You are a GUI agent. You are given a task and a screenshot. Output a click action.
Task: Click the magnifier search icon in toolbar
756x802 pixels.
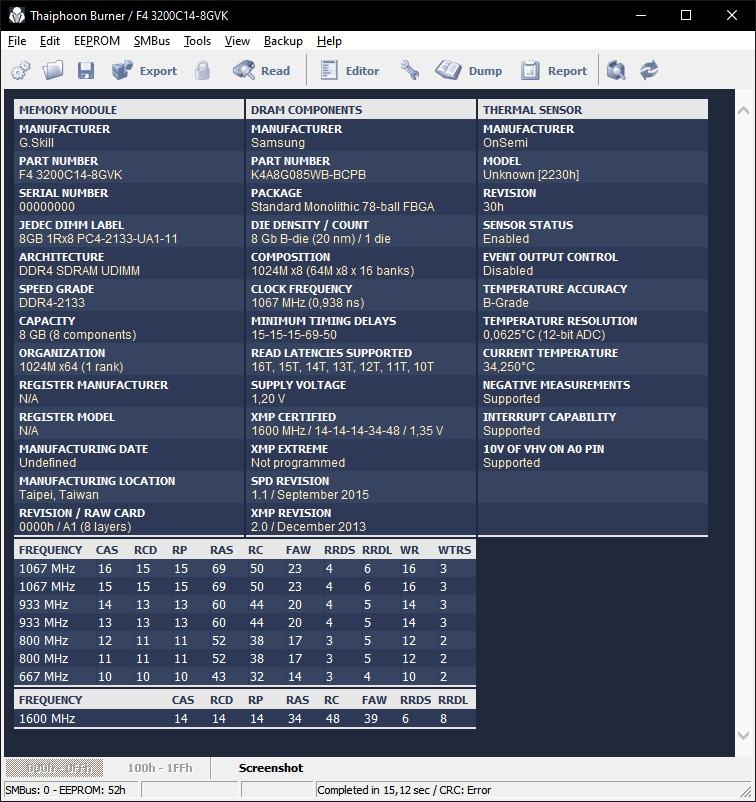(616, 70)
